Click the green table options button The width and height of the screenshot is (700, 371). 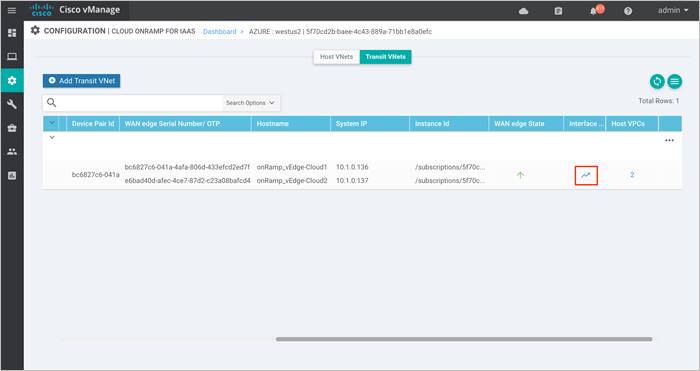pyautogui.click(x=674, y=81)
